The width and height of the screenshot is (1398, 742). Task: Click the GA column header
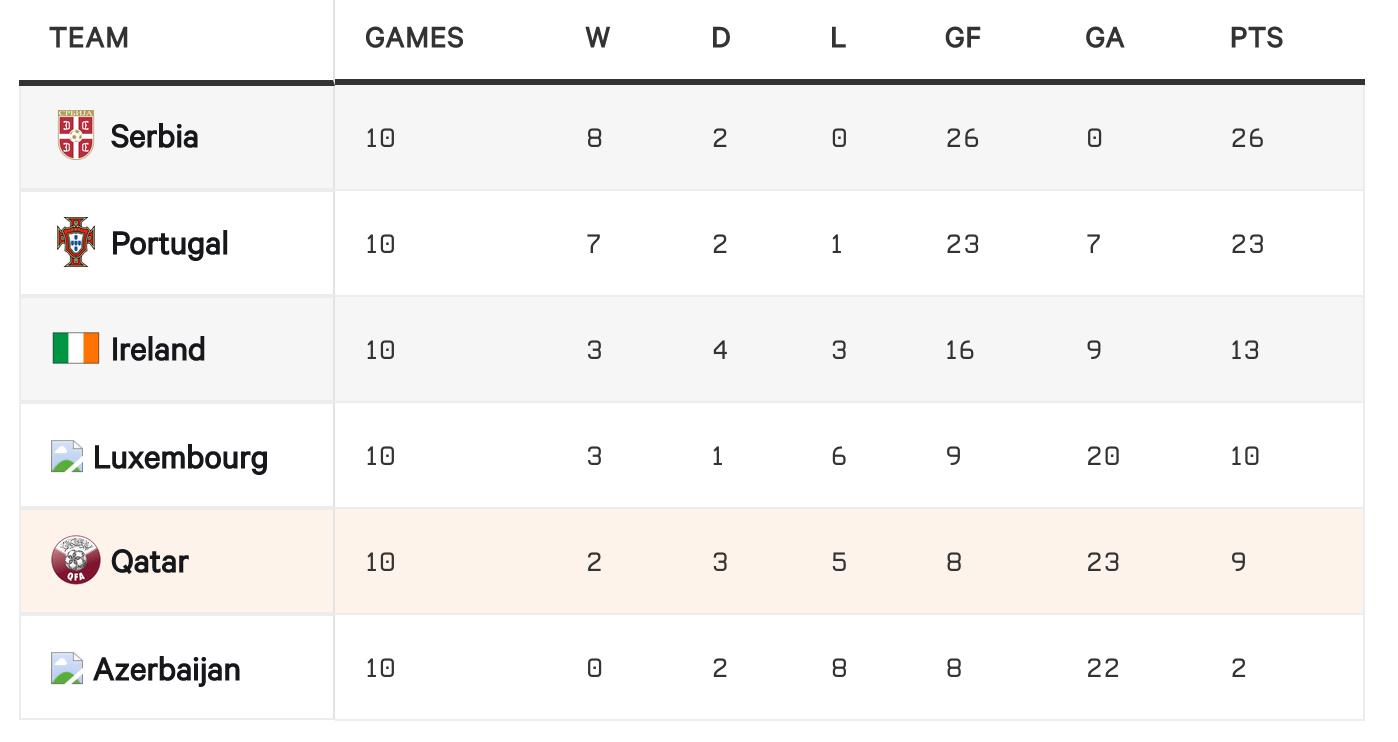click(1104, 38)
